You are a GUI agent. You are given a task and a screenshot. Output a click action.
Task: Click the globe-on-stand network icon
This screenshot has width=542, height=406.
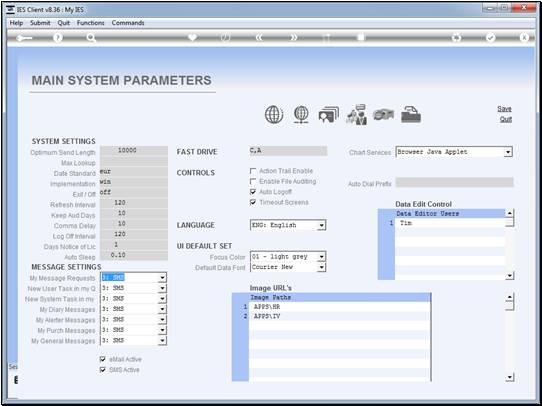(x=301, y=114)
